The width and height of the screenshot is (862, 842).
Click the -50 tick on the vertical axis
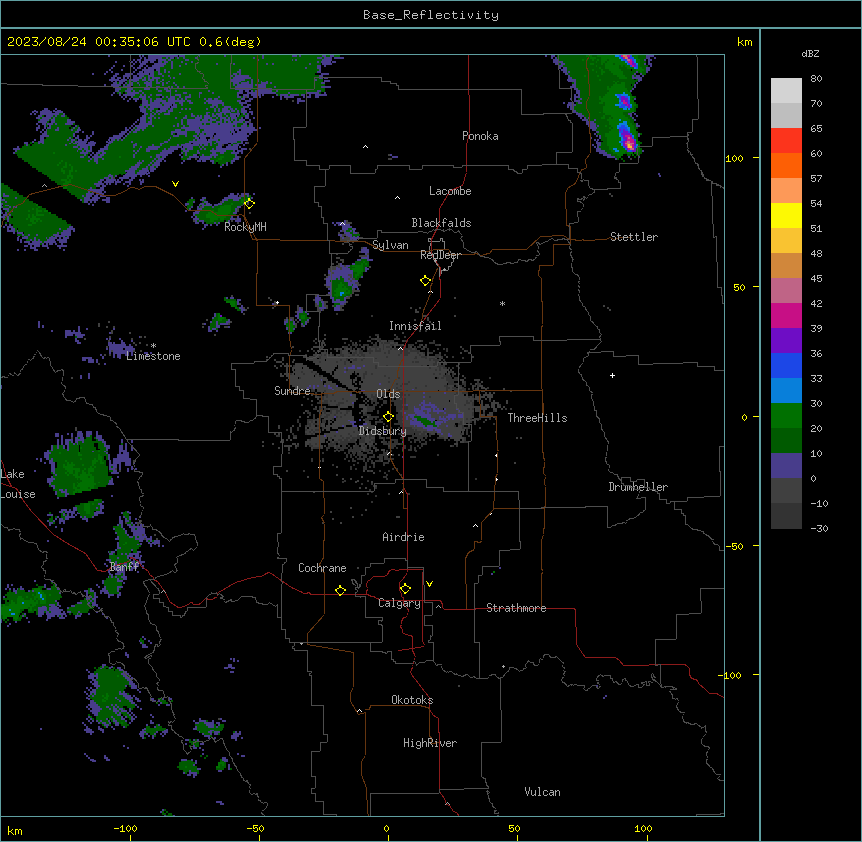click(x=734, y=546)
